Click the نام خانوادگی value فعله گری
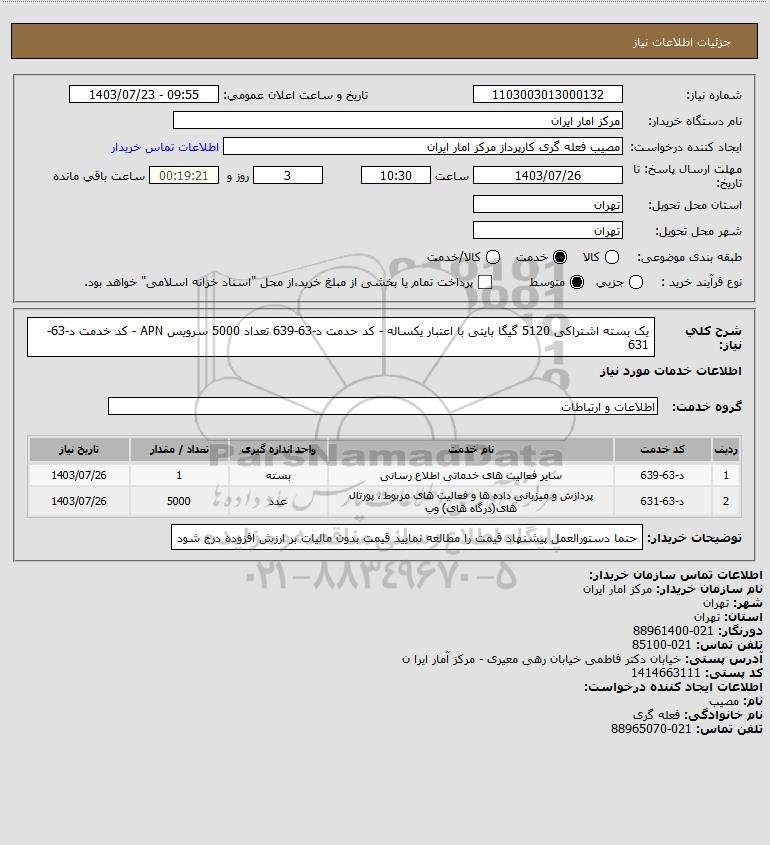The width and height of the screenshot is (770, 845). pos(656,715)
